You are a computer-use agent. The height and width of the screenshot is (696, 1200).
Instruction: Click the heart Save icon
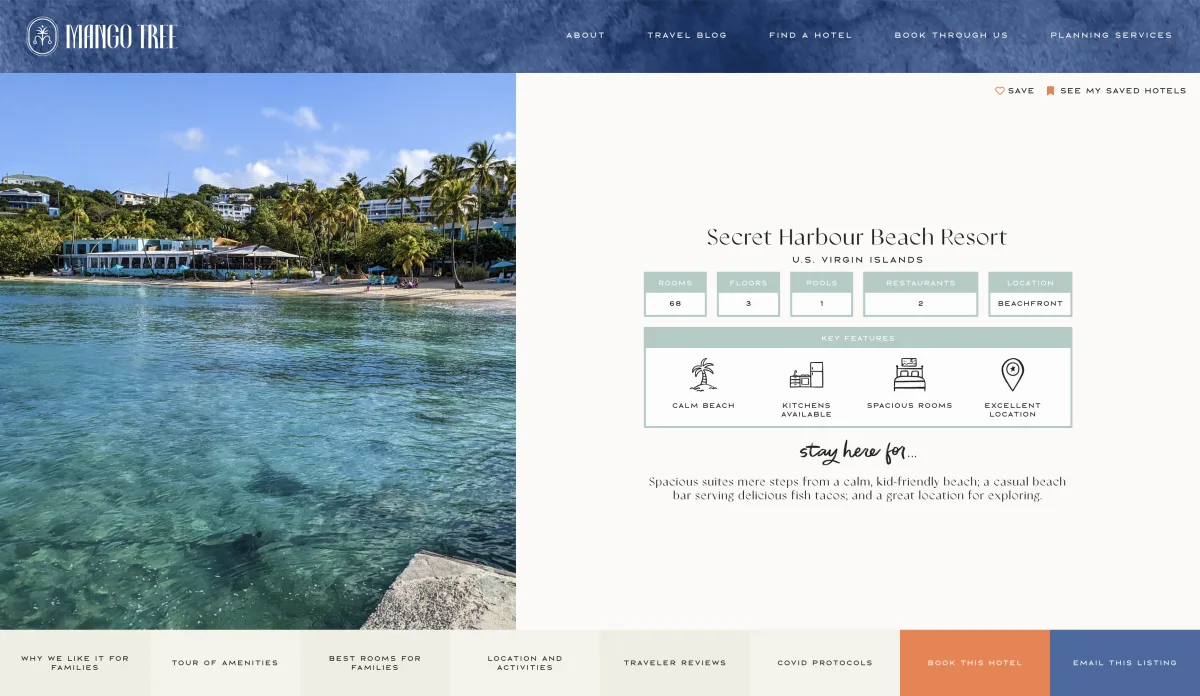[1000, 91]
